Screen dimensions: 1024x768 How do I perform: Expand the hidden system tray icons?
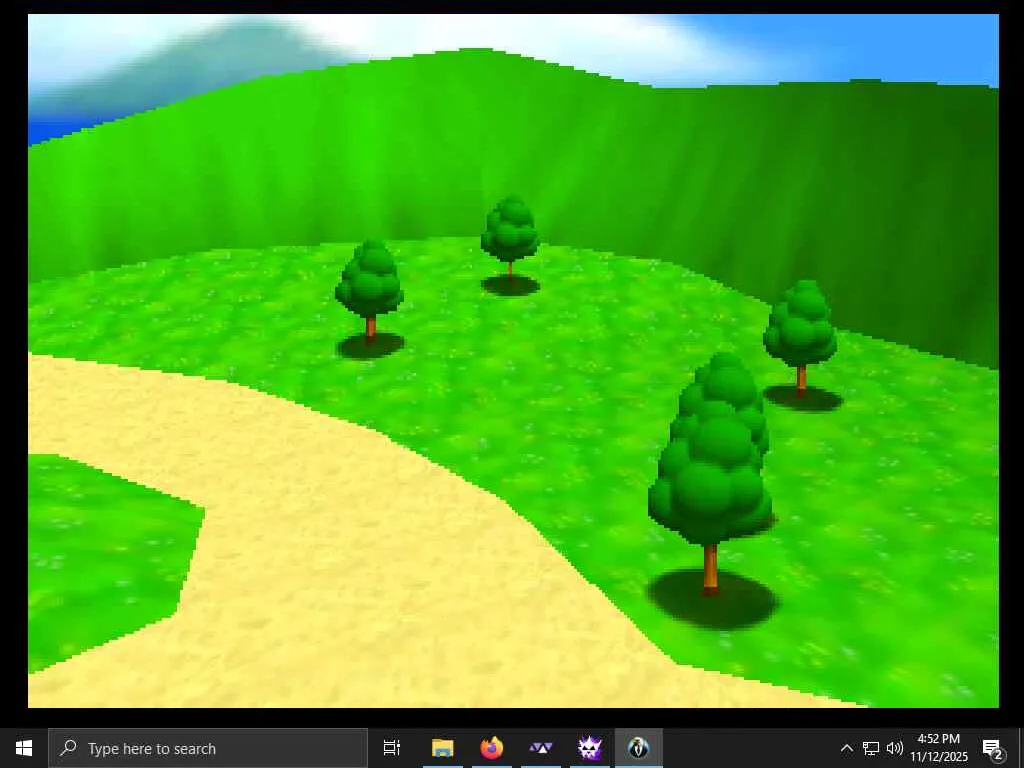(846, 748)
